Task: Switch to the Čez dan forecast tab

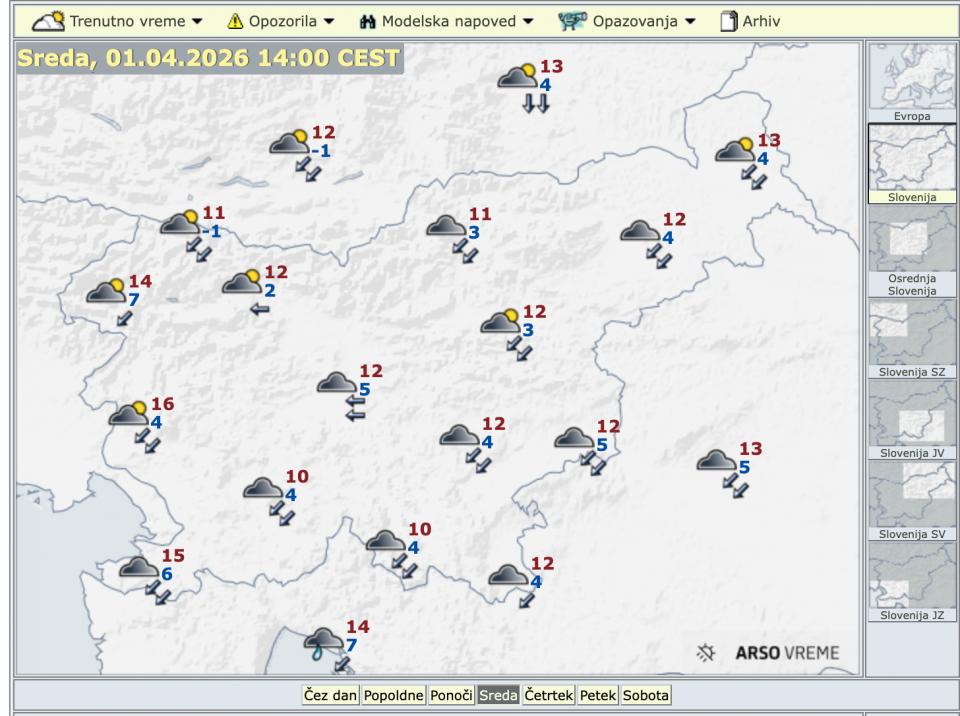Action: [330, 695]
